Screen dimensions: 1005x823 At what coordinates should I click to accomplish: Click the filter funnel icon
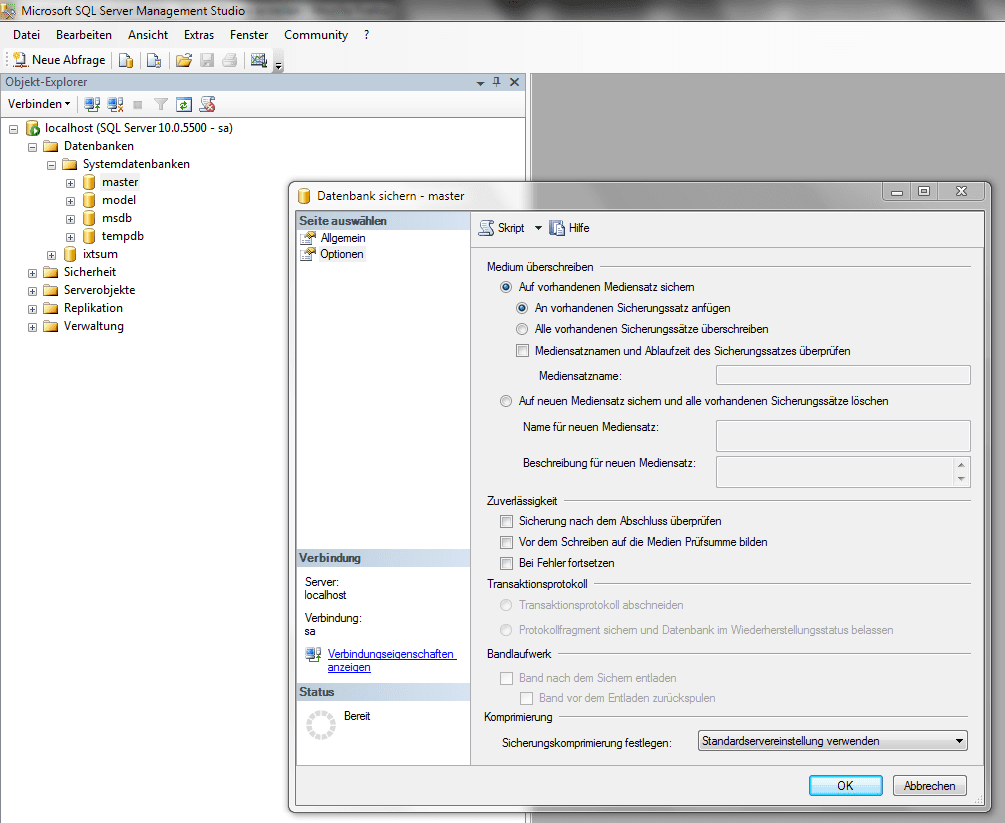[161, 104]
